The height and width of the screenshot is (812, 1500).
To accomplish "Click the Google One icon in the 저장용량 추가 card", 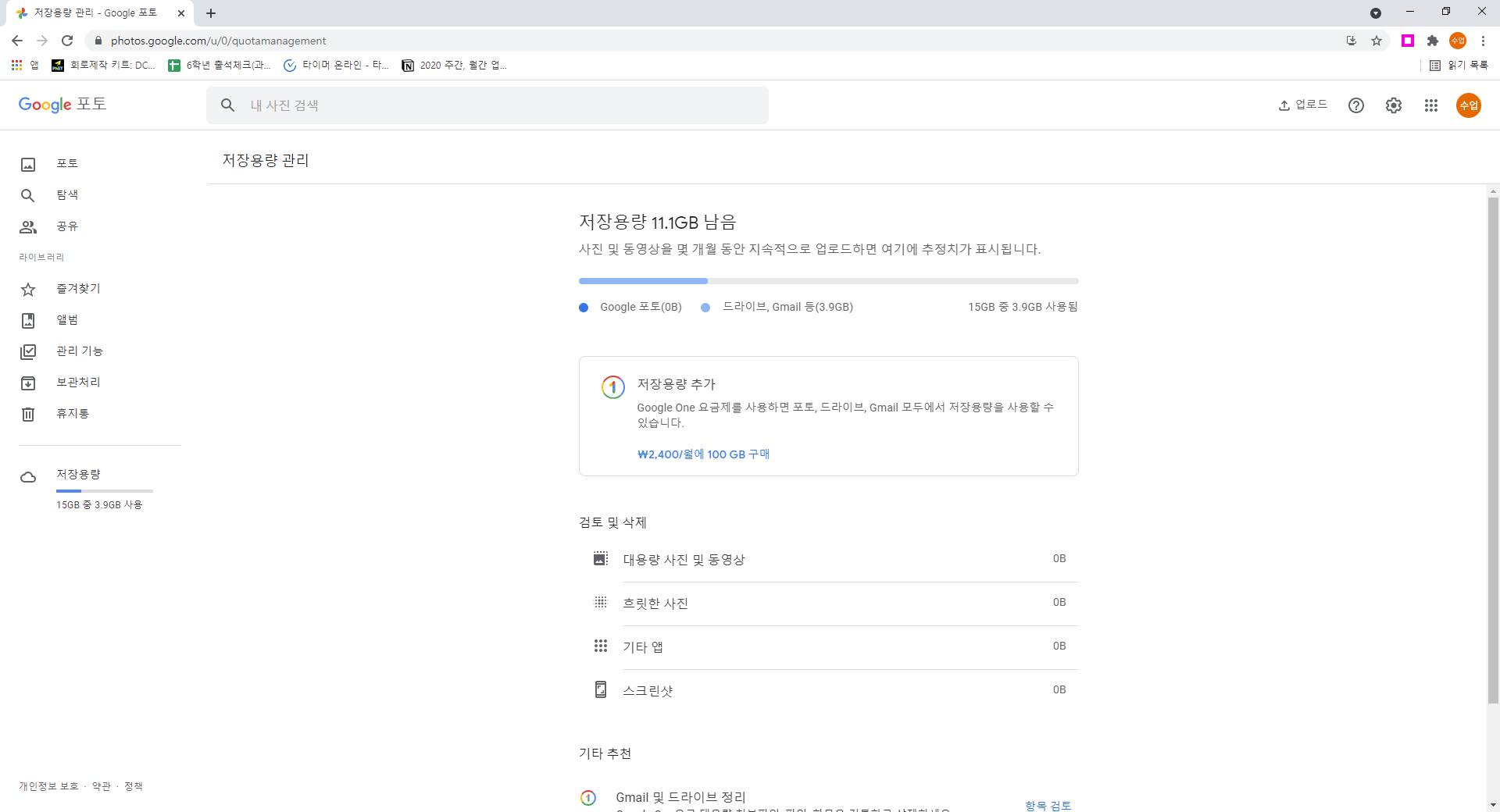I will coord(613,386).
